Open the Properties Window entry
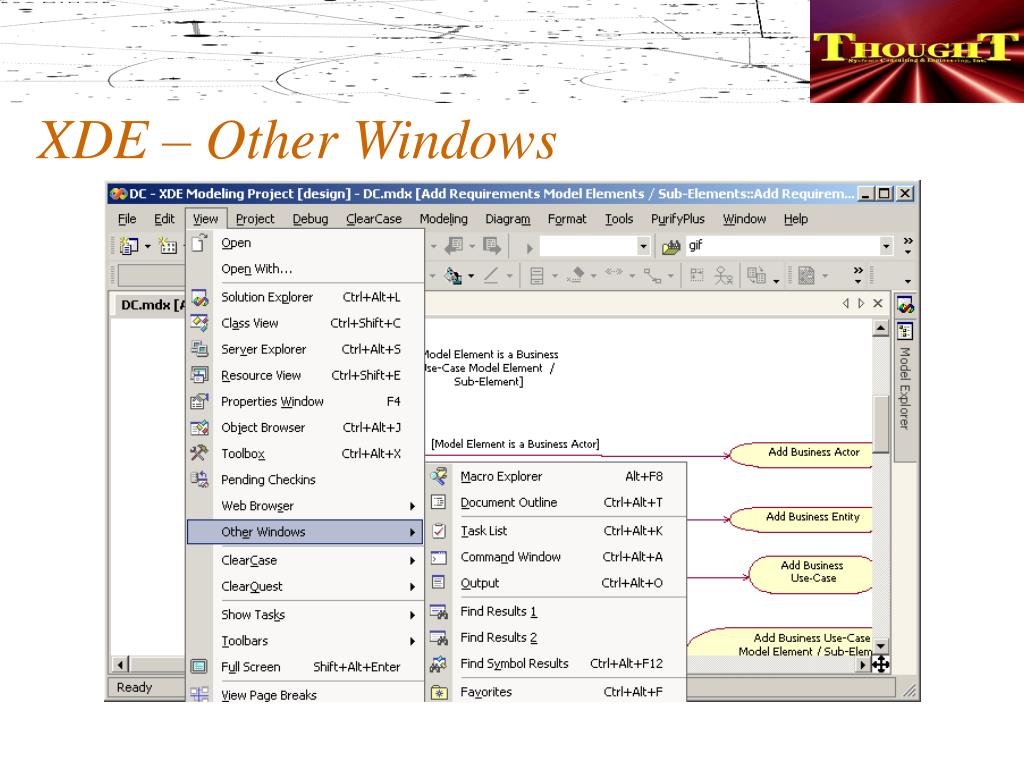The width and height of the screenshot is (1024, 768). coord(304,402)
